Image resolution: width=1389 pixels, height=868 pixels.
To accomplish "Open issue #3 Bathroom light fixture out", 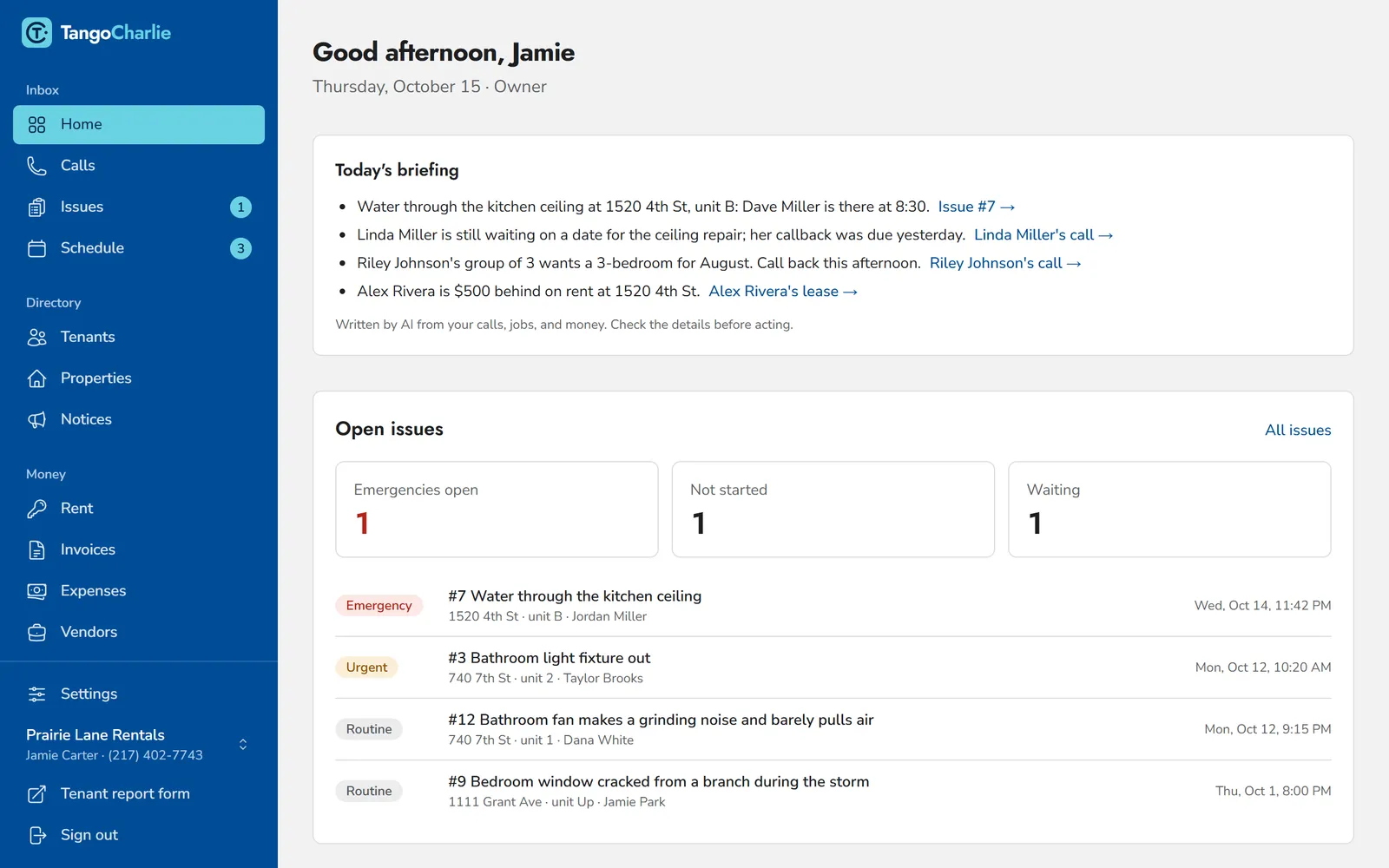I will pyautogui.click(x=833, y=667).
